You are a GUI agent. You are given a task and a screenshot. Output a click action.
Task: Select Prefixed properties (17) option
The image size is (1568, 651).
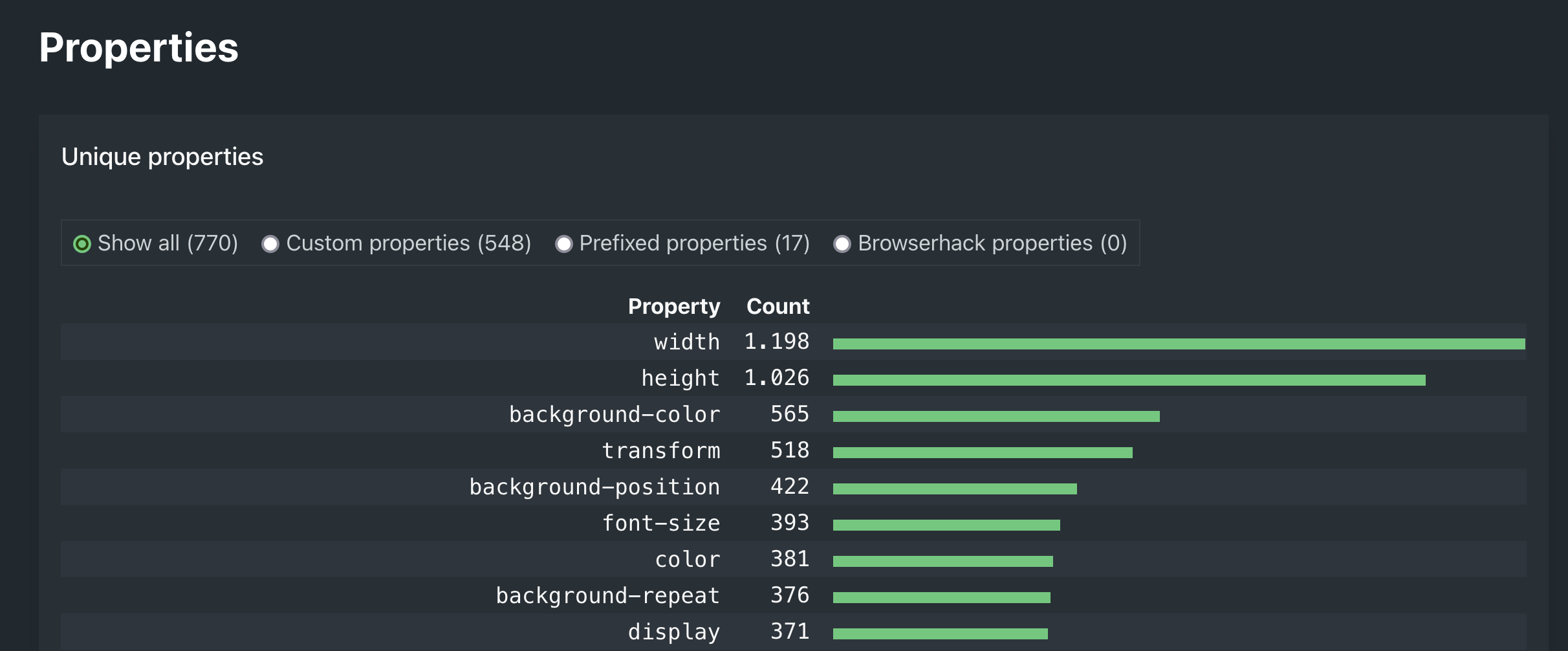tap(564, 244)
